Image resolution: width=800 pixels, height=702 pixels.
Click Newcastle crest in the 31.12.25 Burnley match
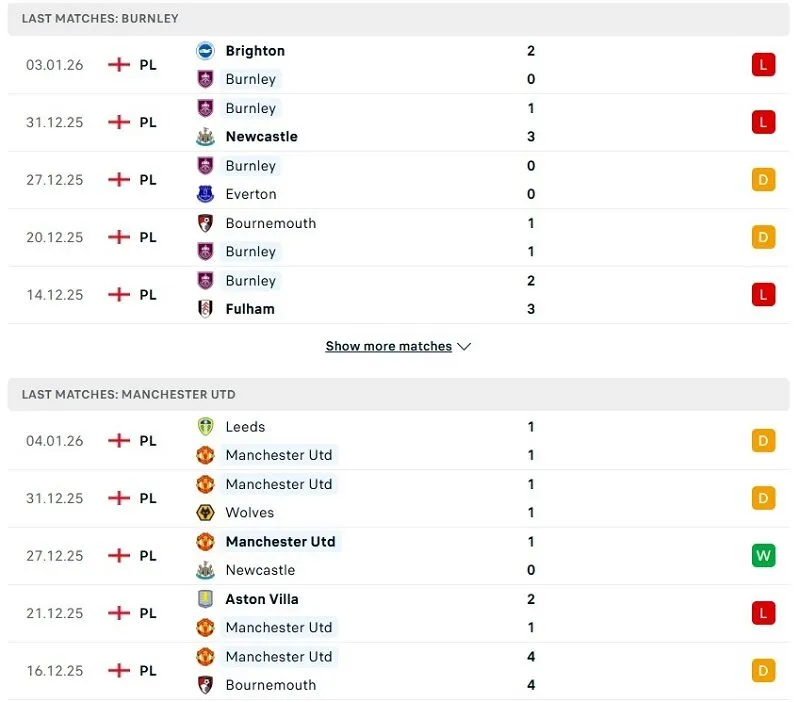[x=205, y=137]
